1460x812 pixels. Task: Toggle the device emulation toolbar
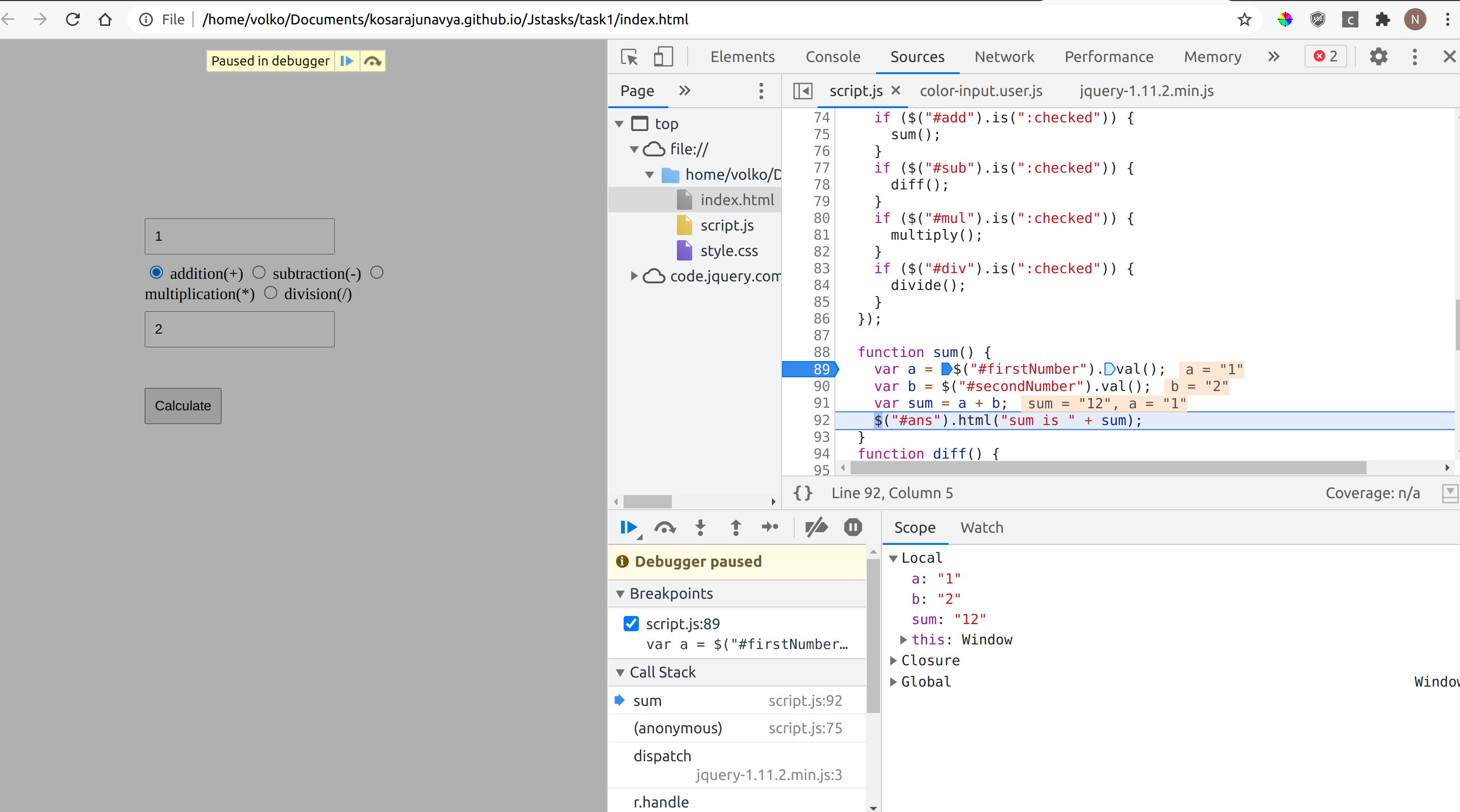pyautogui.click(x=663, y=57)
